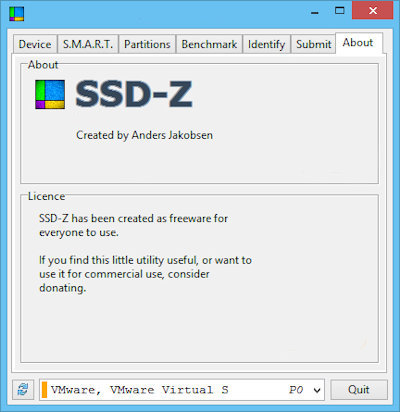Go to the Benchmark tab
Image resolution: width=400 pixels, height=412 pixels.
click(209, 44)
